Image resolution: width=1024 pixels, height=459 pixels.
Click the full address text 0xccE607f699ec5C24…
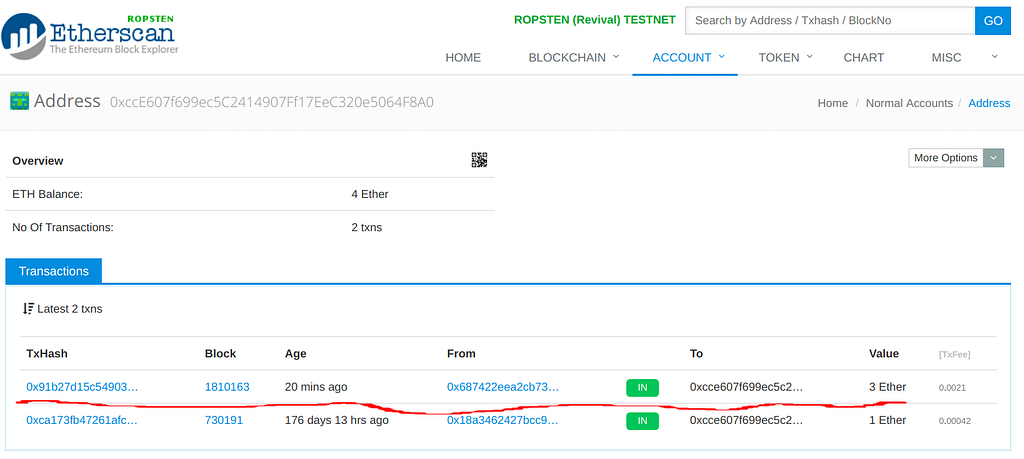[x=272, y=103]
